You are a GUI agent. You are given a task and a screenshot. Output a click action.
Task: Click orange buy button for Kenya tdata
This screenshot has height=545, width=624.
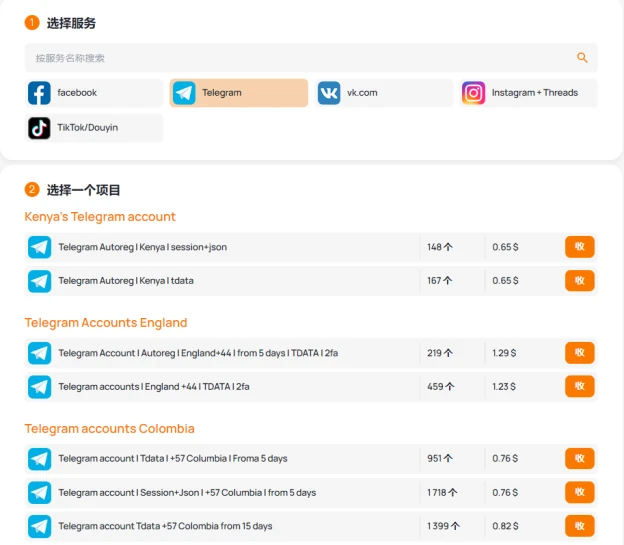580,281
